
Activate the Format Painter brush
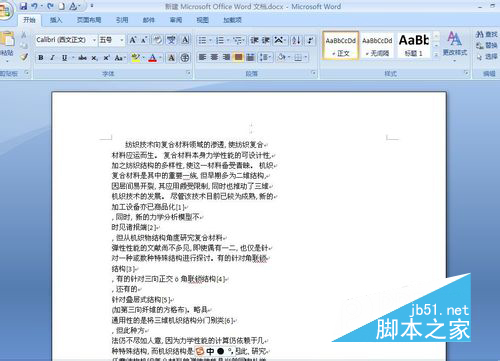click(x=23, y=57)
